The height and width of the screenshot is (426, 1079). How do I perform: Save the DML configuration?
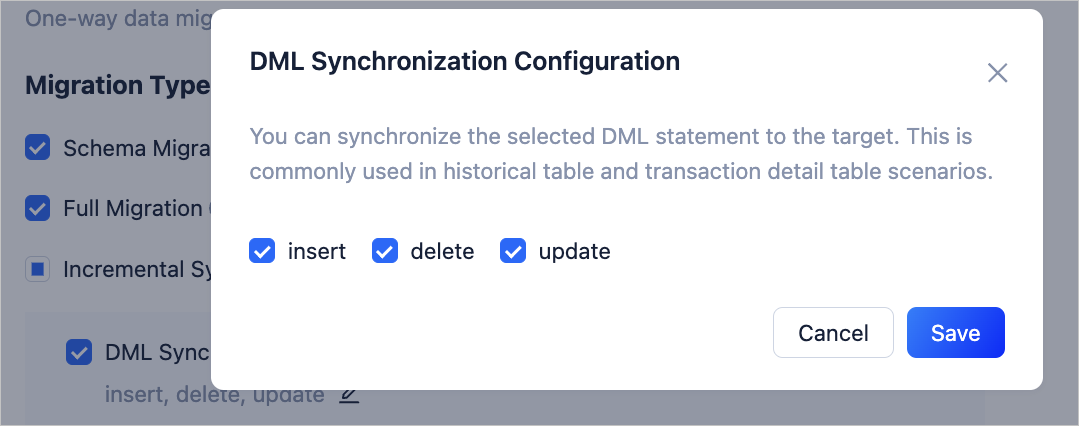point(955,333)
